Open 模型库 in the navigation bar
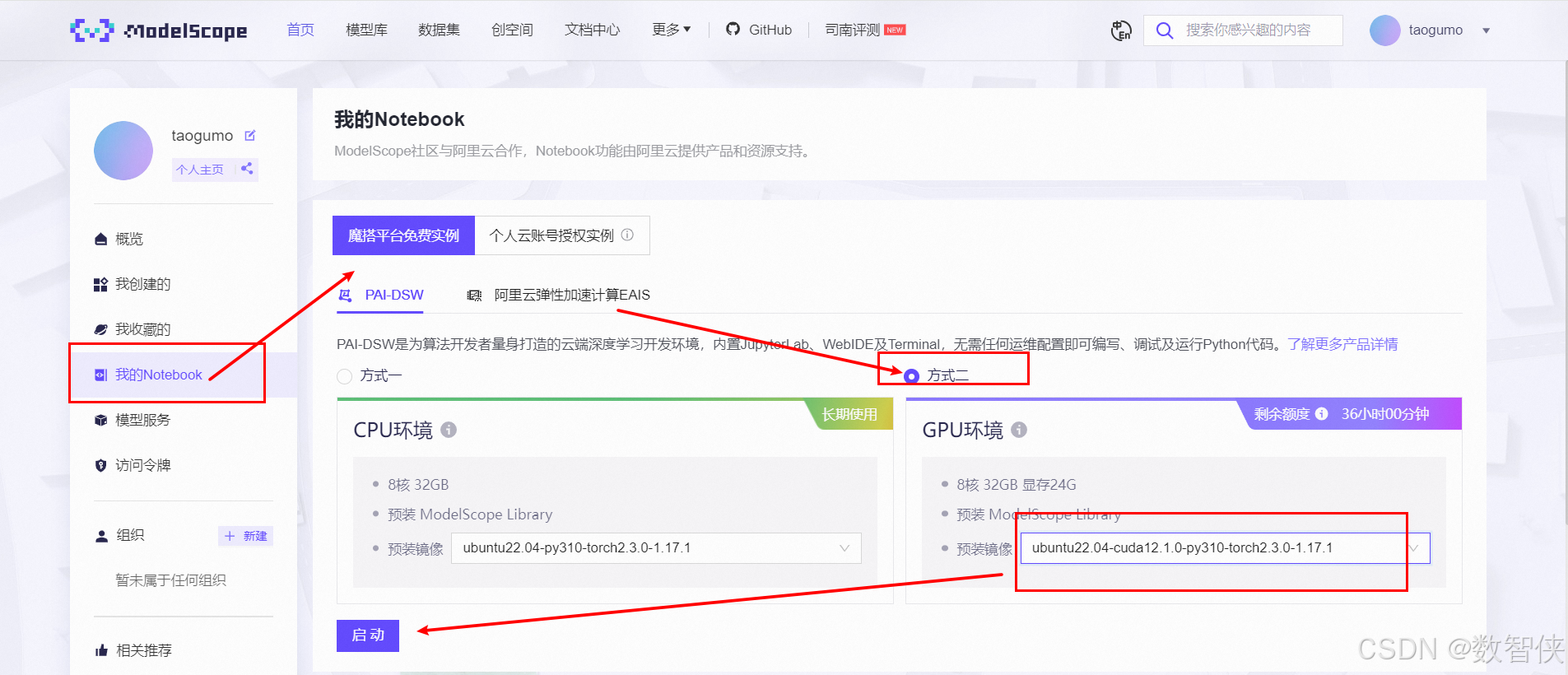This screenshot has width=1568, height=675. (366, 30)
